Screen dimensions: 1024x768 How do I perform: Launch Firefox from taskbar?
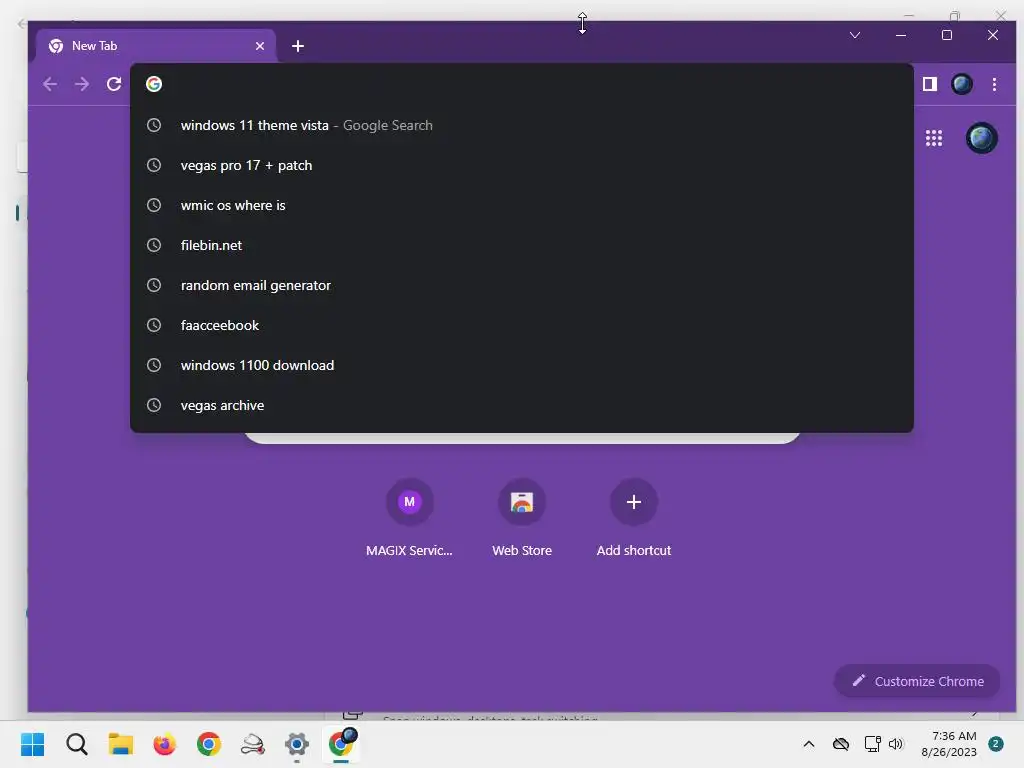pos(165,744)
